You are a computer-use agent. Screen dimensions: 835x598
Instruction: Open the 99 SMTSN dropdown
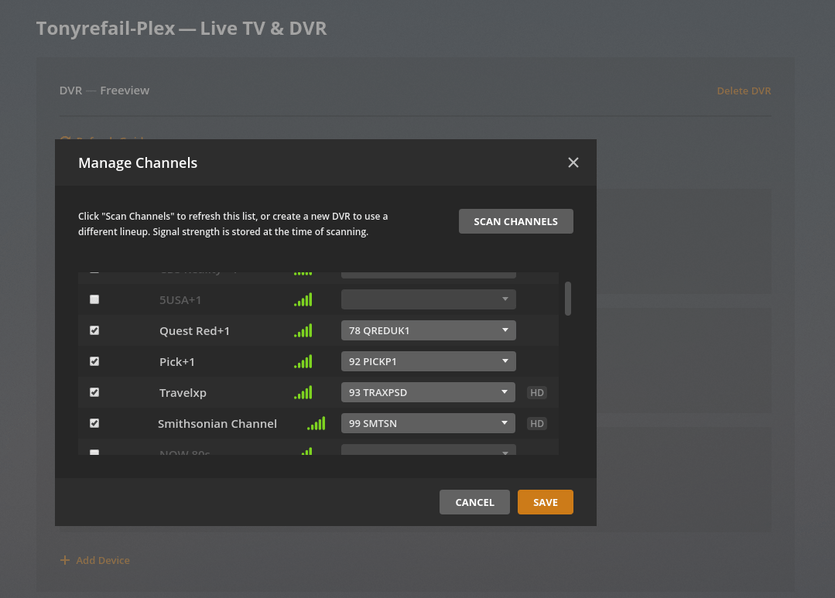(x=428, y=423)
